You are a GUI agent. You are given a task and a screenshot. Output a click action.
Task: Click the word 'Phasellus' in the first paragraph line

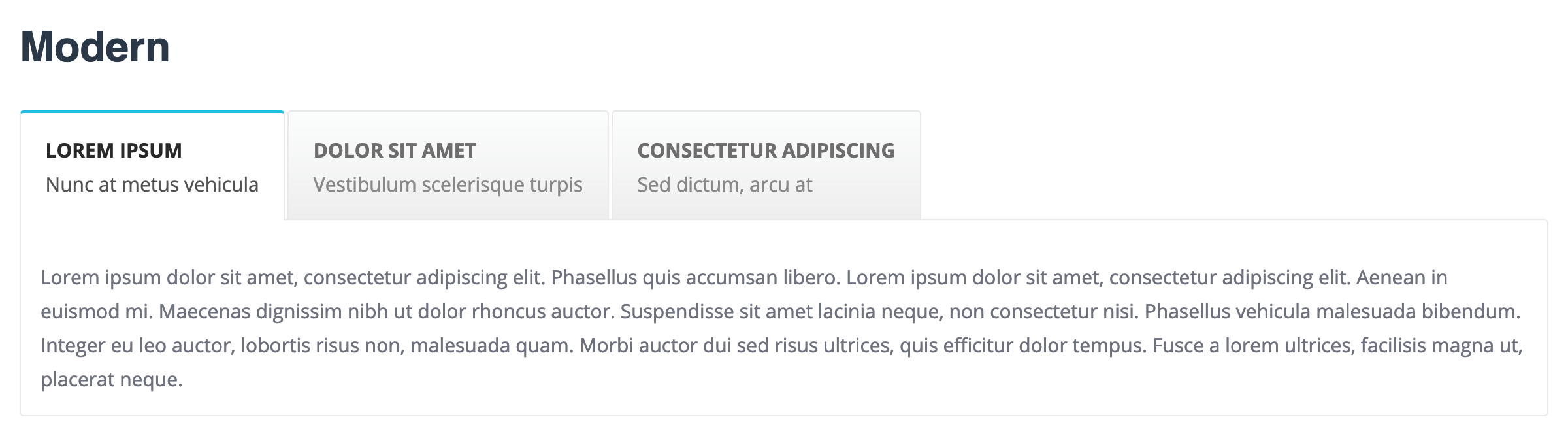pos(594,278)
